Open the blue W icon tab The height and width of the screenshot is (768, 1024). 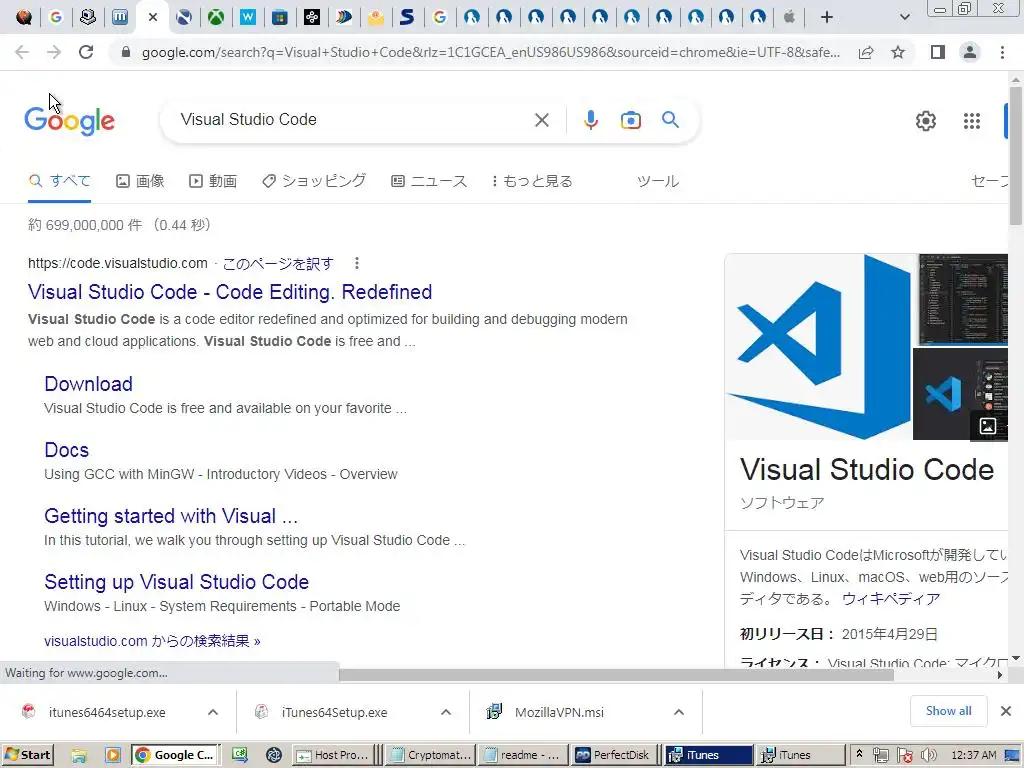pos(248,17)
